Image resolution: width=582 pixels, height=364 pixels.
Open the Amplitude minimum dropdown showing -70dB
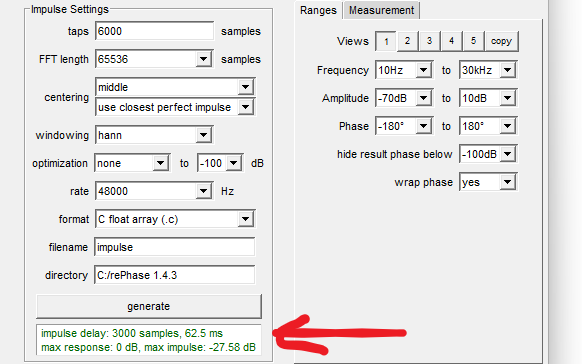tap(404, 98)
